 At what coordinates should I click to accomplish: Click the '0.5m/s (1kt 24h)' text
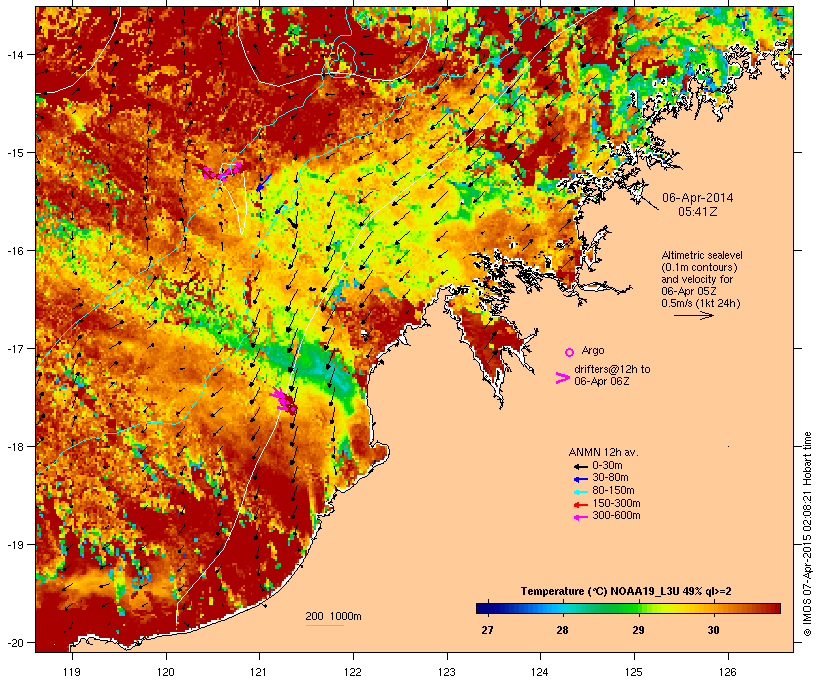[701, 303]
